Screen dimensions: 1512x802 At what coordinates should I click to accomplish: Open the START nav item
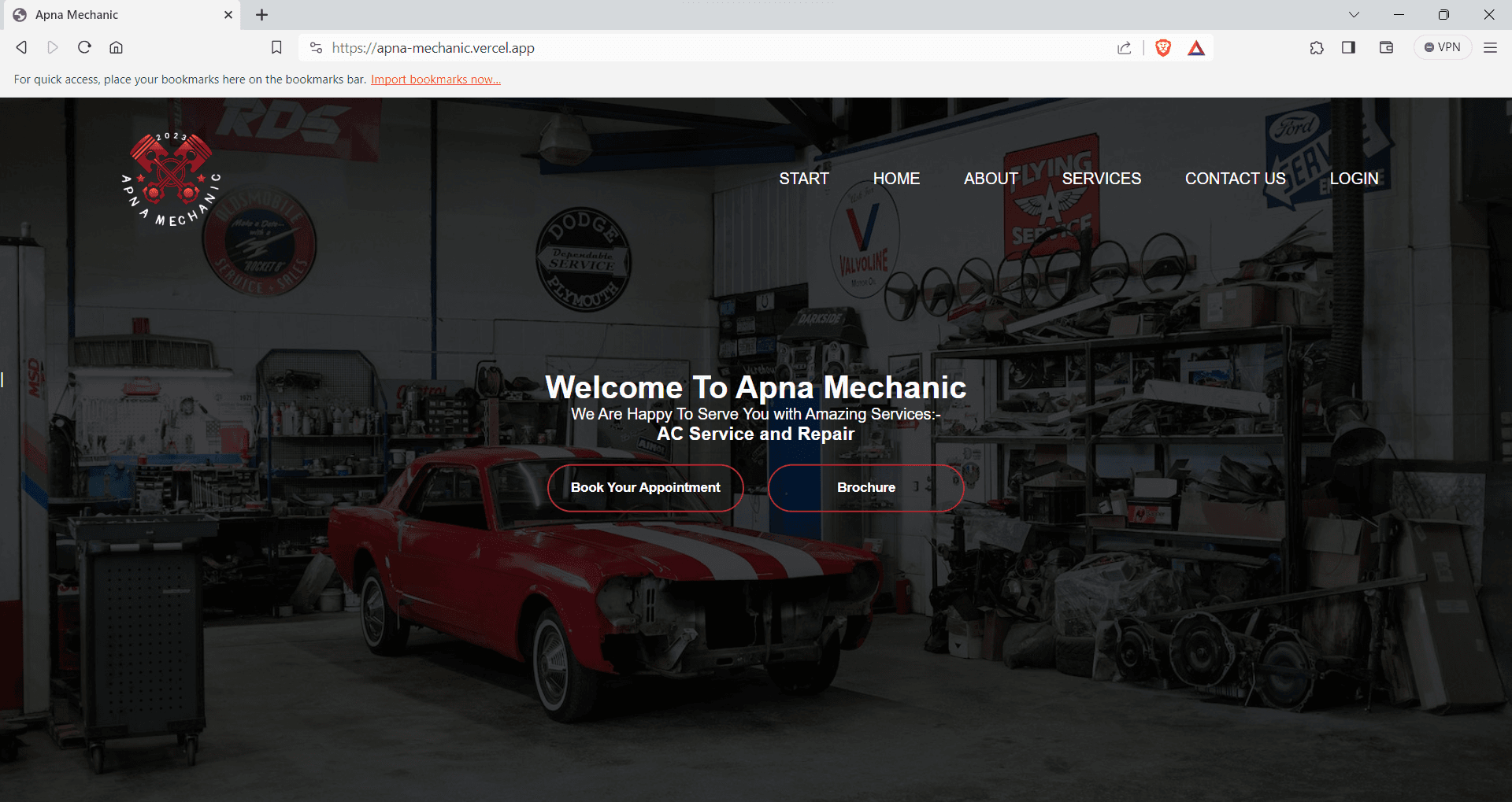pyautogui.click(x=804, y=179)
